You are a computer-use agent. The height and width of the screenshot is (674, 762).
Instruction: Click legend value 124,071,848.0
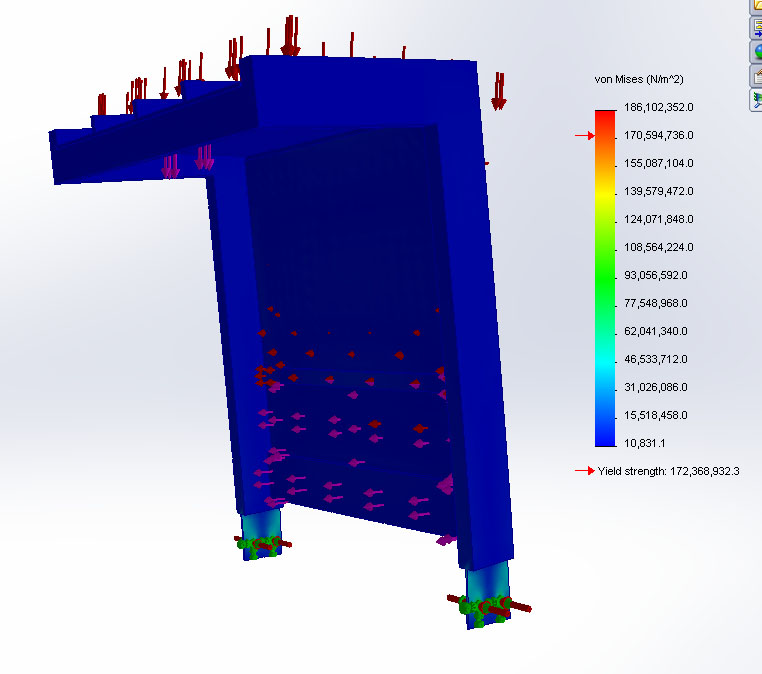coord(658,220)
